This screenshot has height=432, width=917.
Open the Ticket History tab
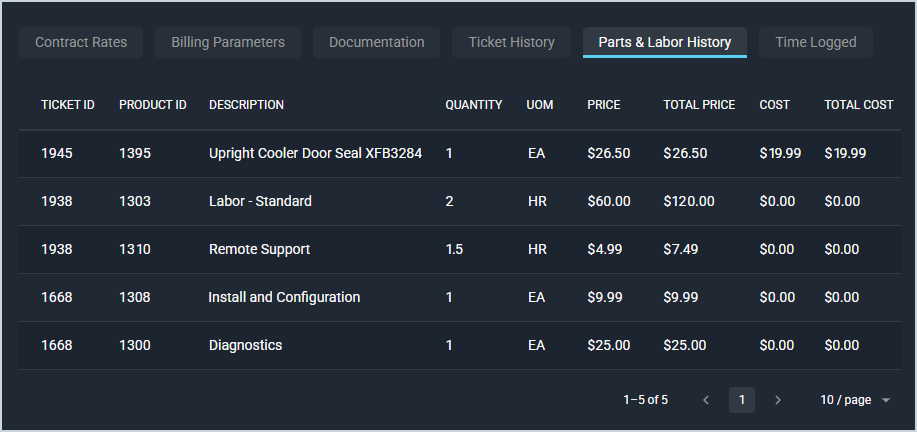tap(511, 42)
